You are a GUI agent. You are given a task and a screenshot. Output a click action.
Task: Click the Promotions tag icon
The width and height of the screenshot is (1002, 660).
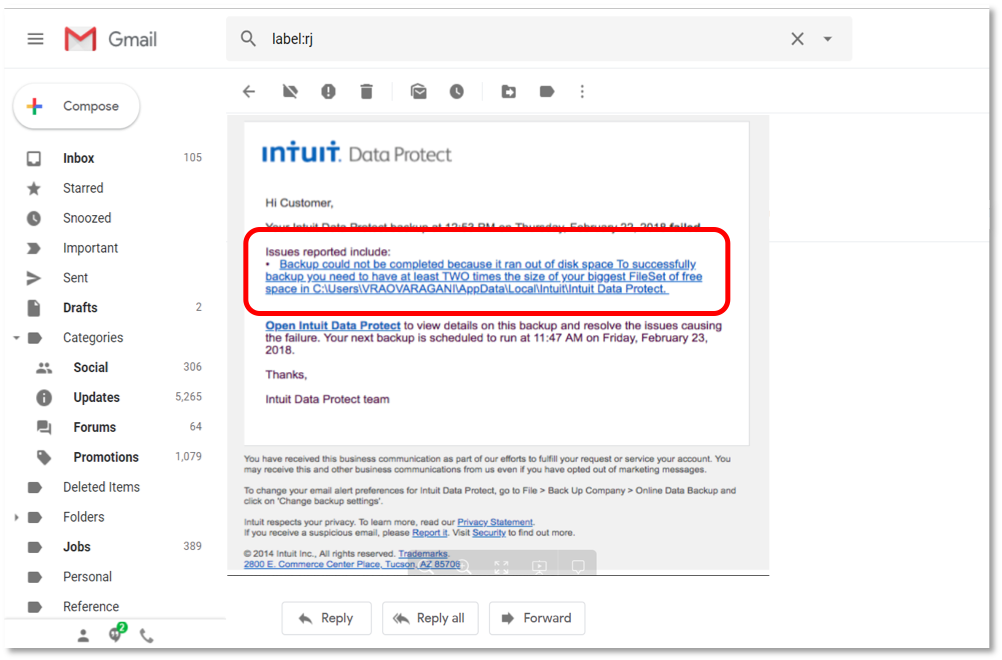pos(44,457)
